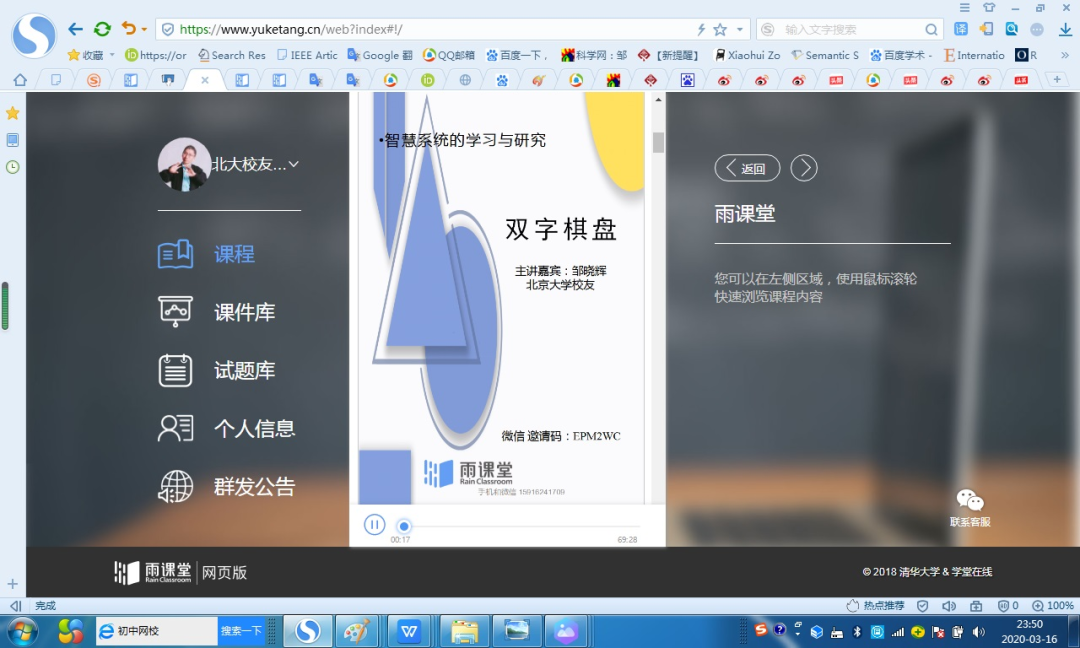The width and height of the screenshot is (1080, 648).
Task: Click the sidebar plus add icon
Action: pos(12,584)
